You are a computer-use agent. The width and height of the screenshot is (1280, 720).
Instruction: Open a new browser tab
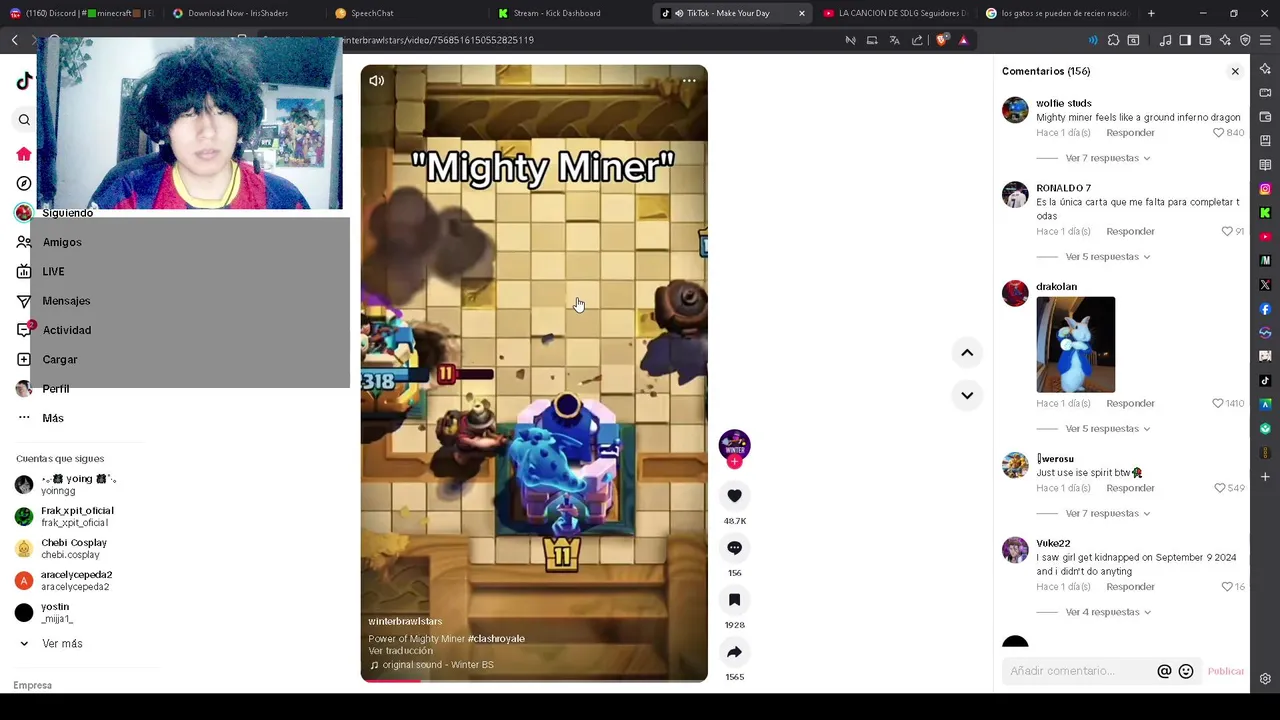[x=1151, y=13]
